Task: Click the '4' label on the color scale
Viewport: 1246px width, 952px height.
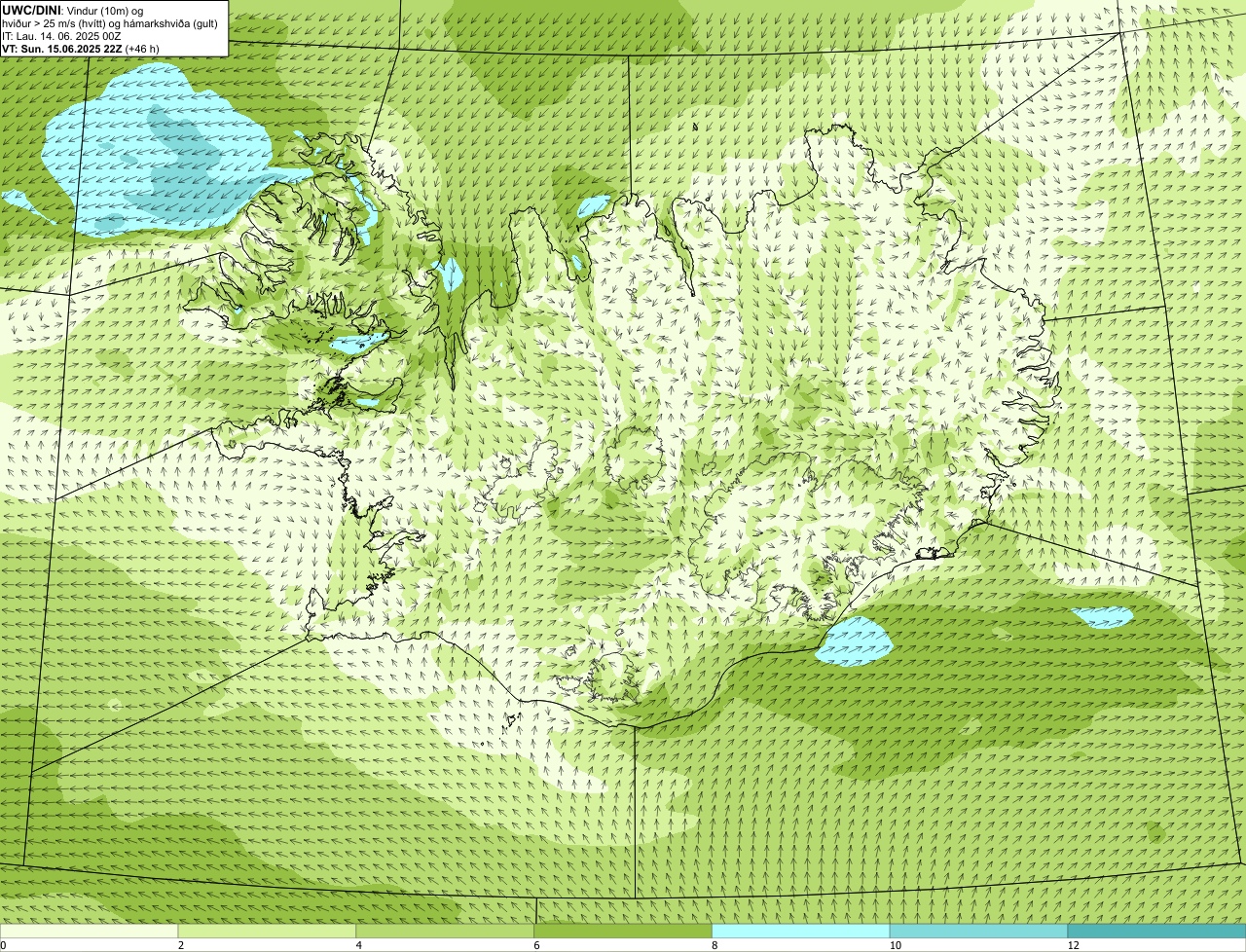Action: pyautogui.click(x=359, y=946)
